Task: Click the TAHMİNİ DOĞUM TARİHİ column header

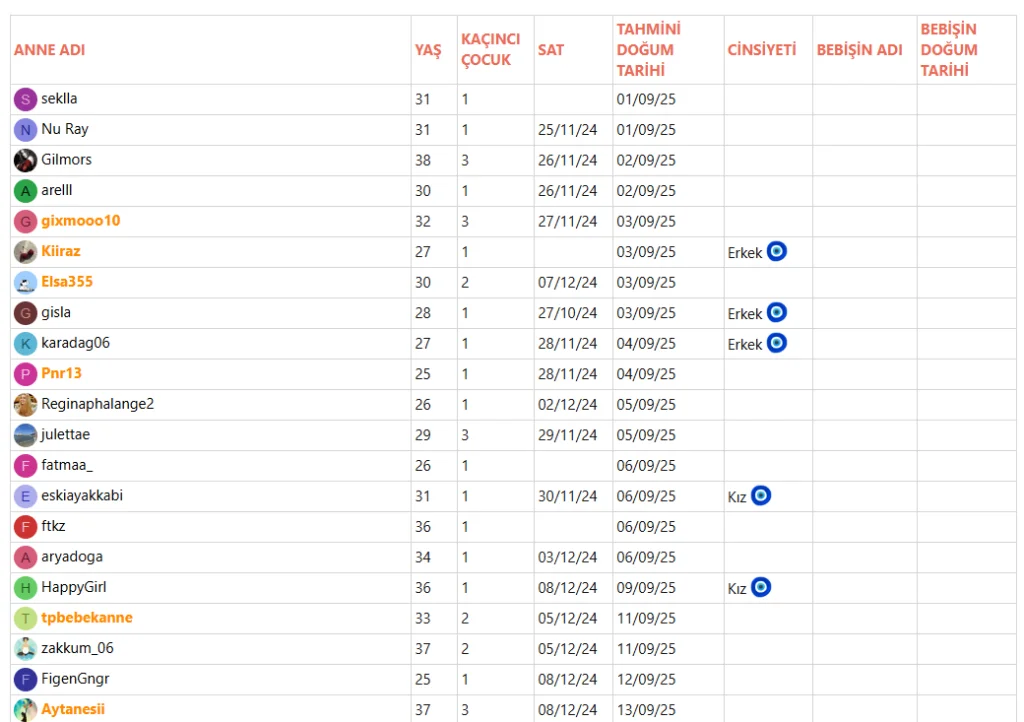Action: coord(648,49)
